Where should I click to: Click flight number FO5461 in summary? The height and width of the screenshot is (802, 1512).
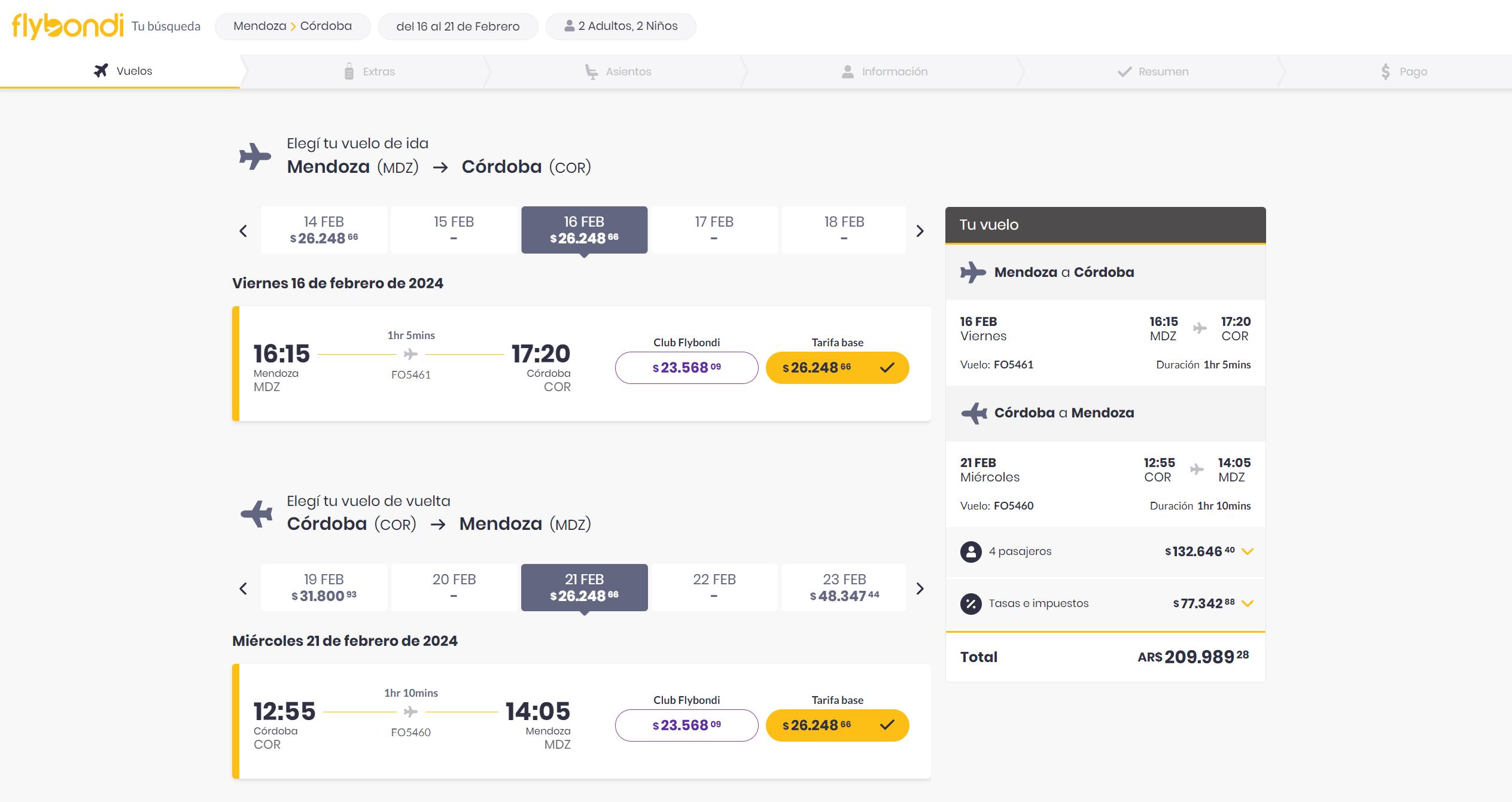coord(1014,364)
